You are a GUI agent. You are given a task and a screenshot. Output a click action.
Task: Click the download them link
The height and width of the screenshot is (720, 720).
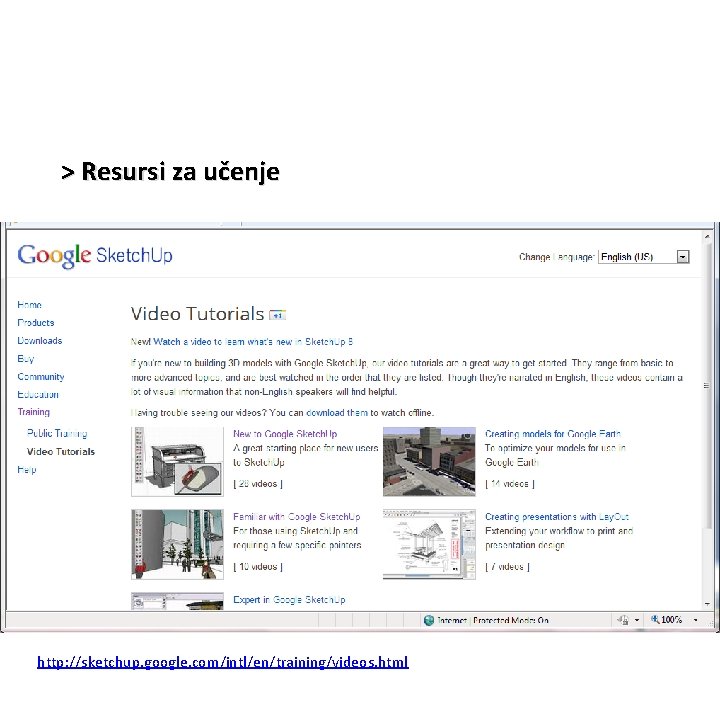[337, 413]
